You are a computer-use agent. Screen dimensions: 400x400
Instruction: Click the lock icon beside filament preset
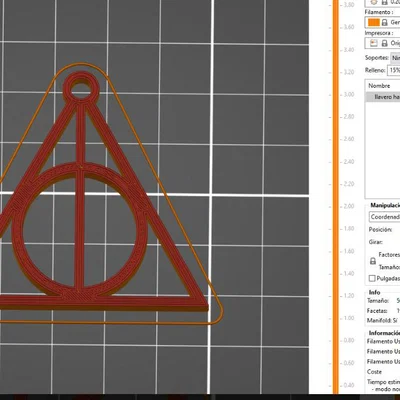click(x=385, y=22)
